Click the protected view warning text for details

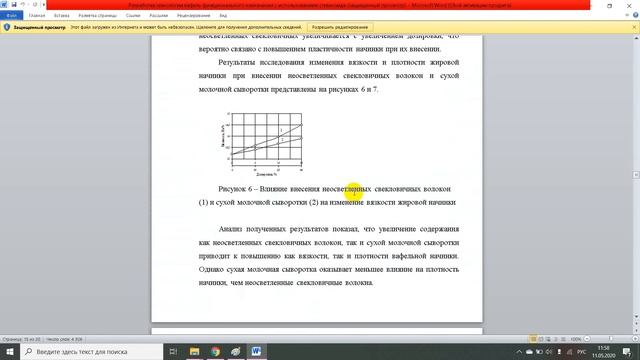coord(186,27)
